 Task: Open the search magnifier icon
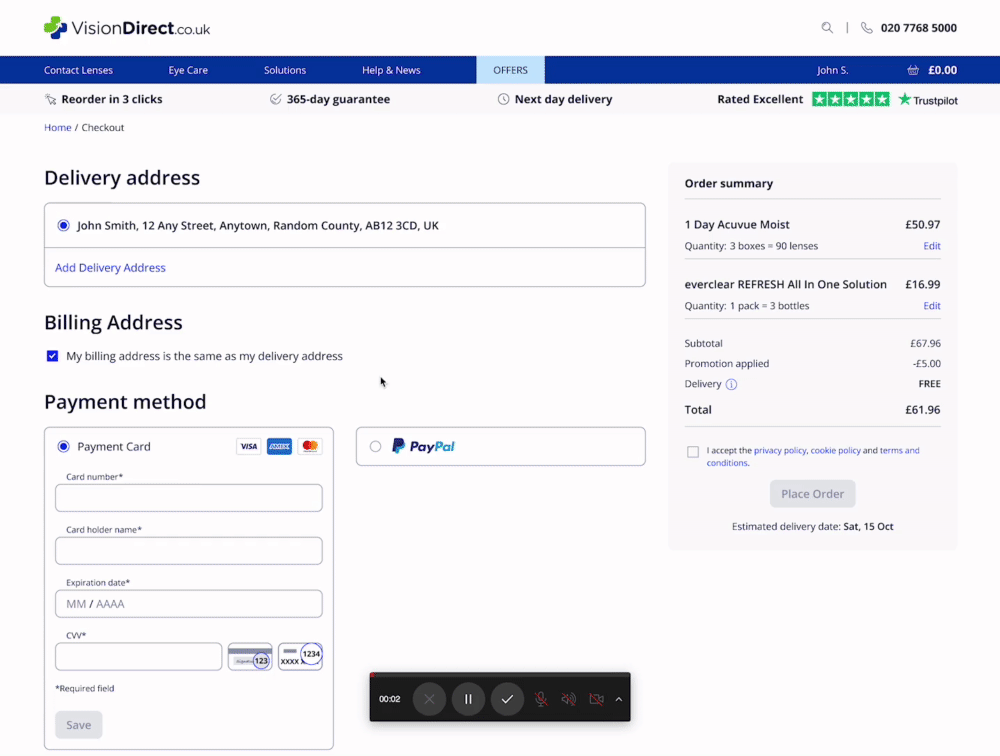(x=827, y=27)
